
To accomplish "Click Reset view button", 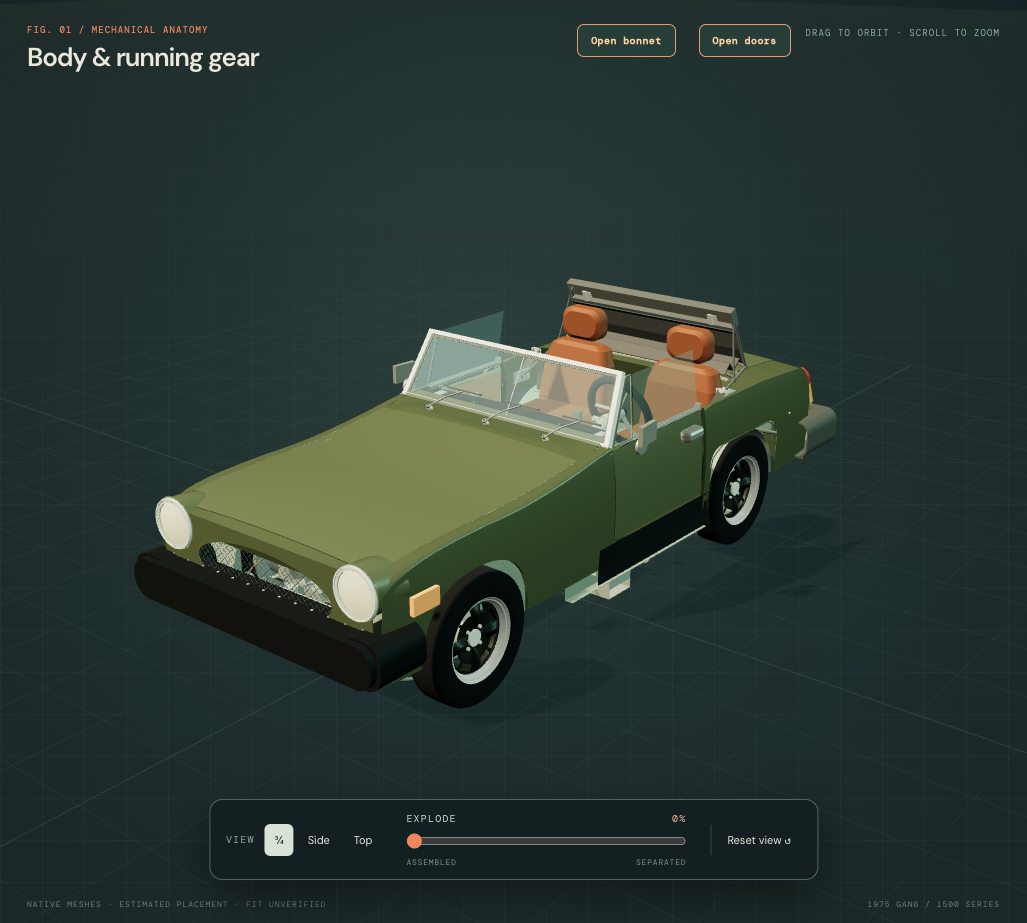I will [758, 840].
